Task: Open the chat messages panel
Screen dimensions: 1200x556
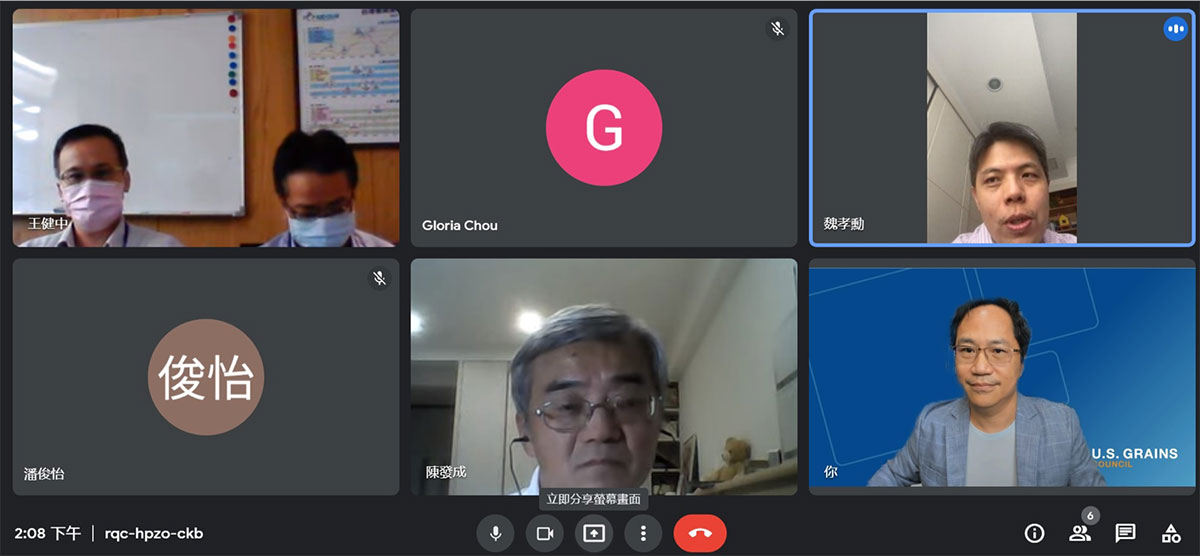Action: tap(1125, 533)
